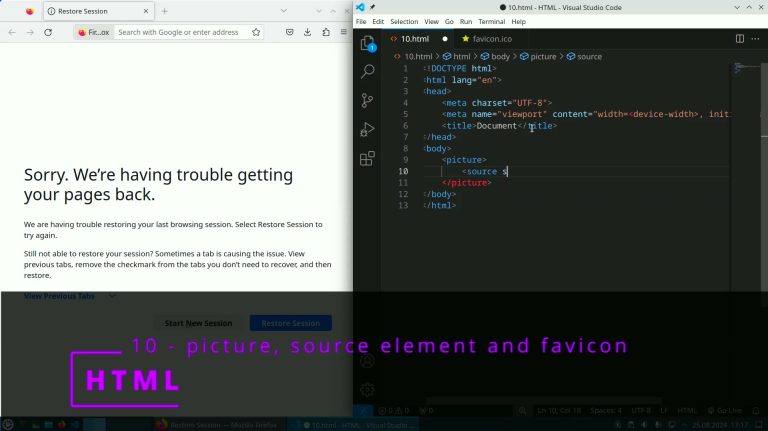
Task: Select the Restore Session browser tab
Action: (x=99, y=11)
